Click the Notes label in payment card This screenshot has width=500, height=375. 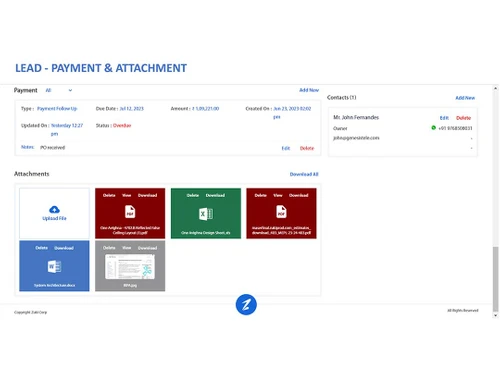coord(27,147)
